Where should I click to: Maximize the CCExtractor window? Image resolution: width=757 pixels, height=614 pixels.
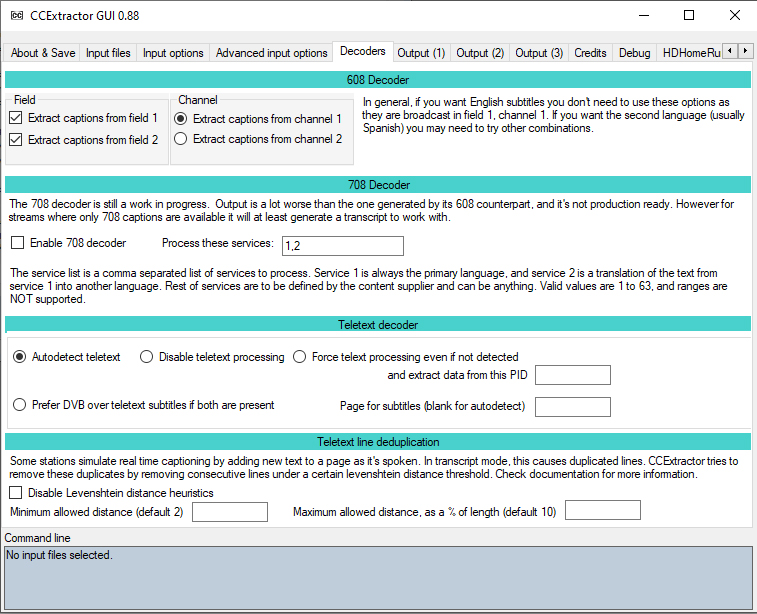pyautogui.click(x=689, y=15)
